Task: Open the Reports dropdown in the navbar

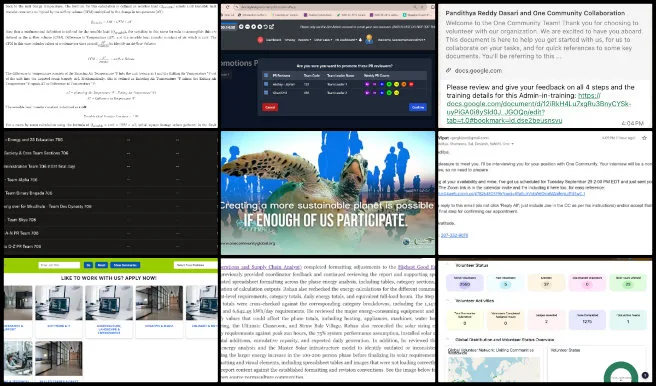Action: pyautogui.click(x=304, y=40)
